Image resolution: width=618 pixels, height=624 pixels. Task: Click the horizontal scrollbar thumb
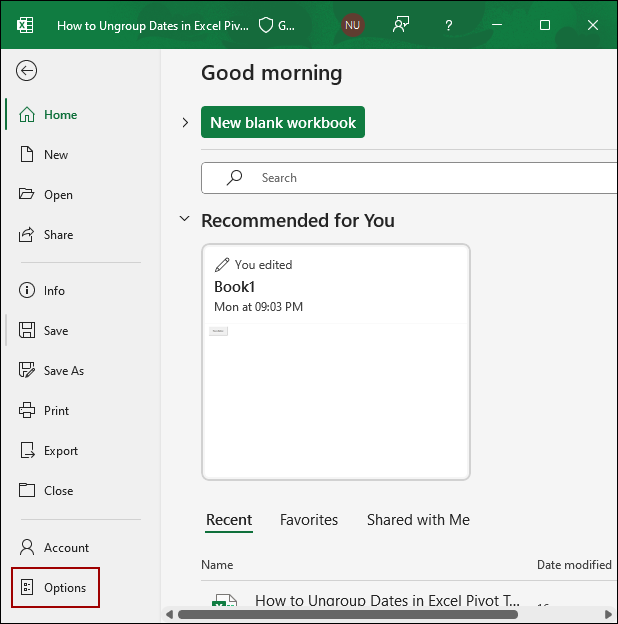click(348, 614)
